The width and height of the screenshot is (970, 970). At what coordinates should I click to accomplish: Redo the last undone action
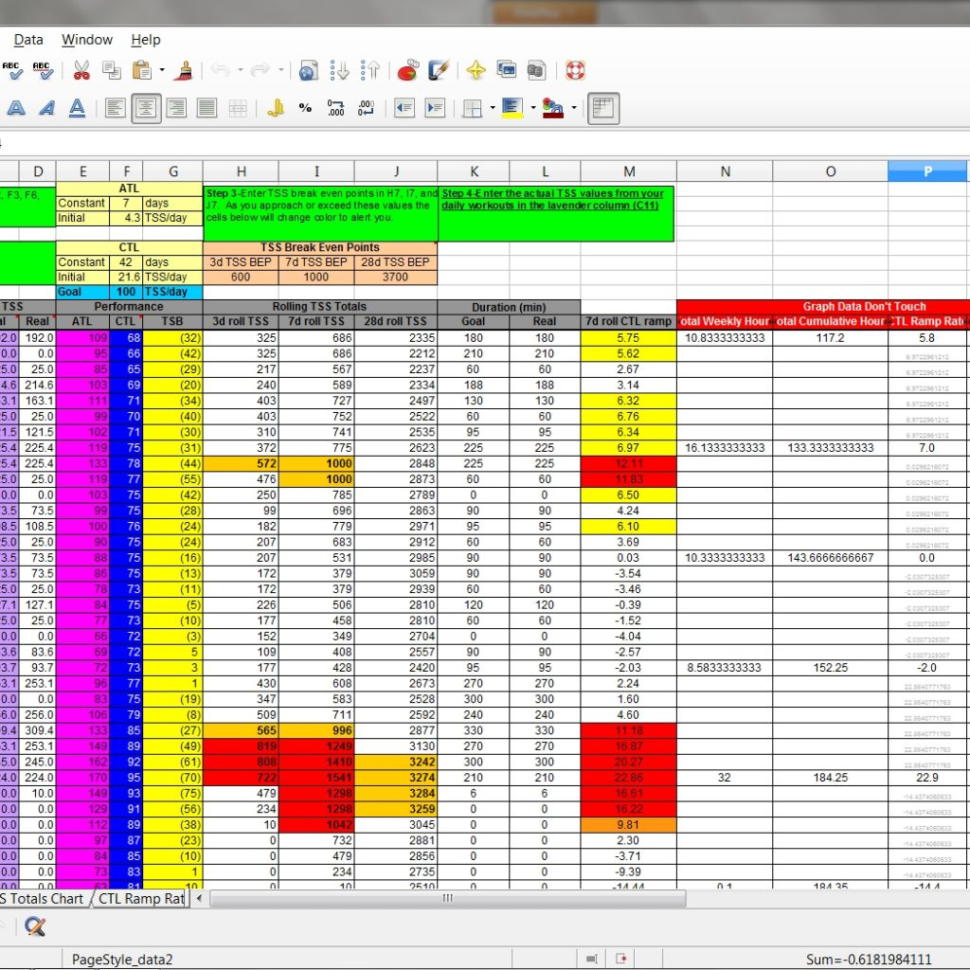258,68
